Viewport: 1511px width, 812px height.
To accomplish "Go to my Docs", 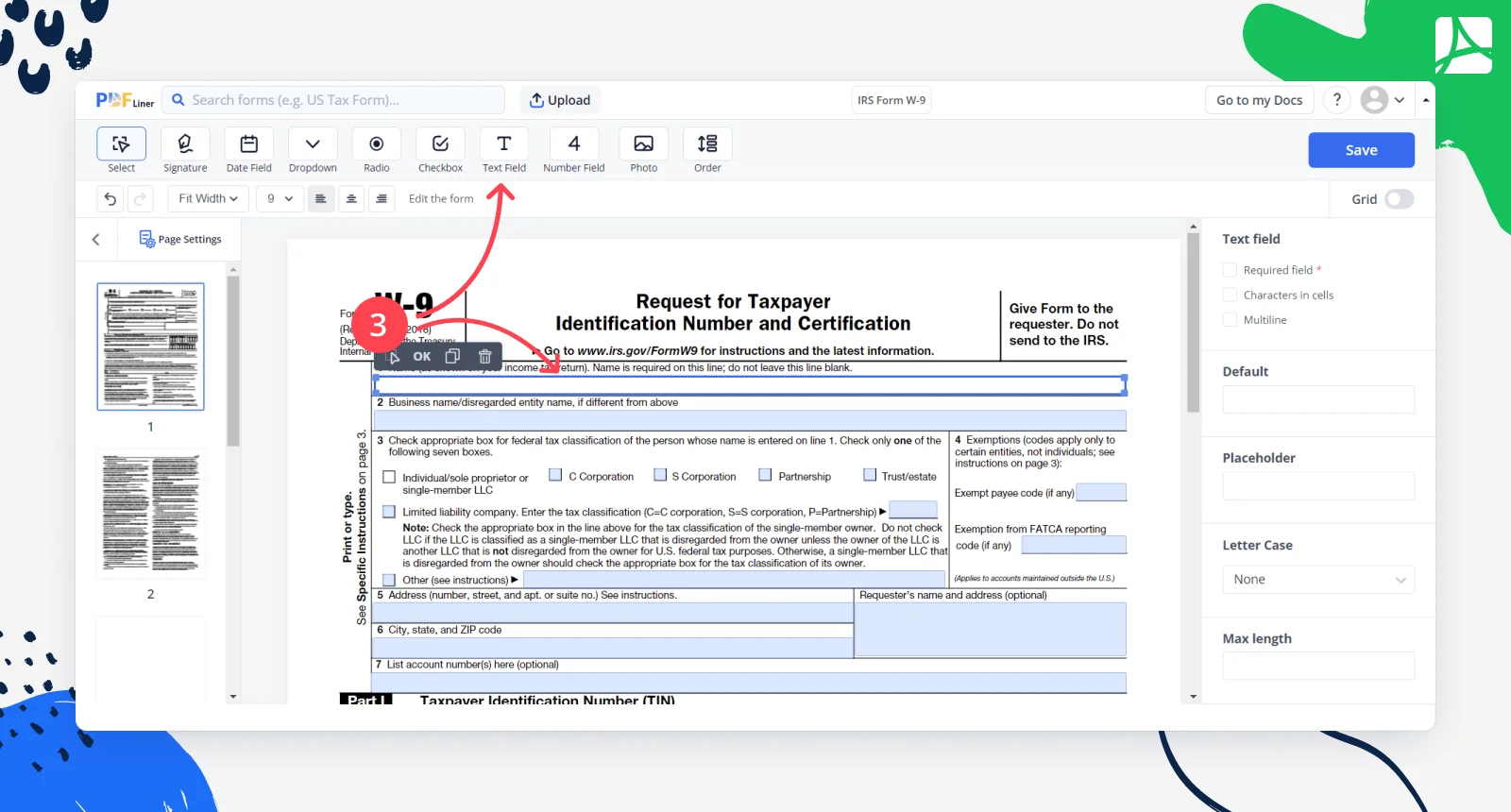I will pos(1259,100).
